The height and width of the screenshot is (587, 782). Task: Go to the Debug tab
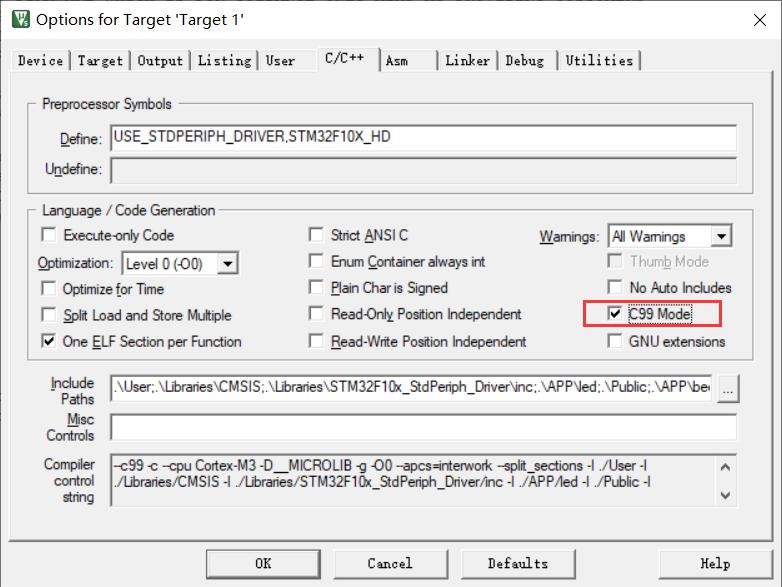tap(525, 61)
